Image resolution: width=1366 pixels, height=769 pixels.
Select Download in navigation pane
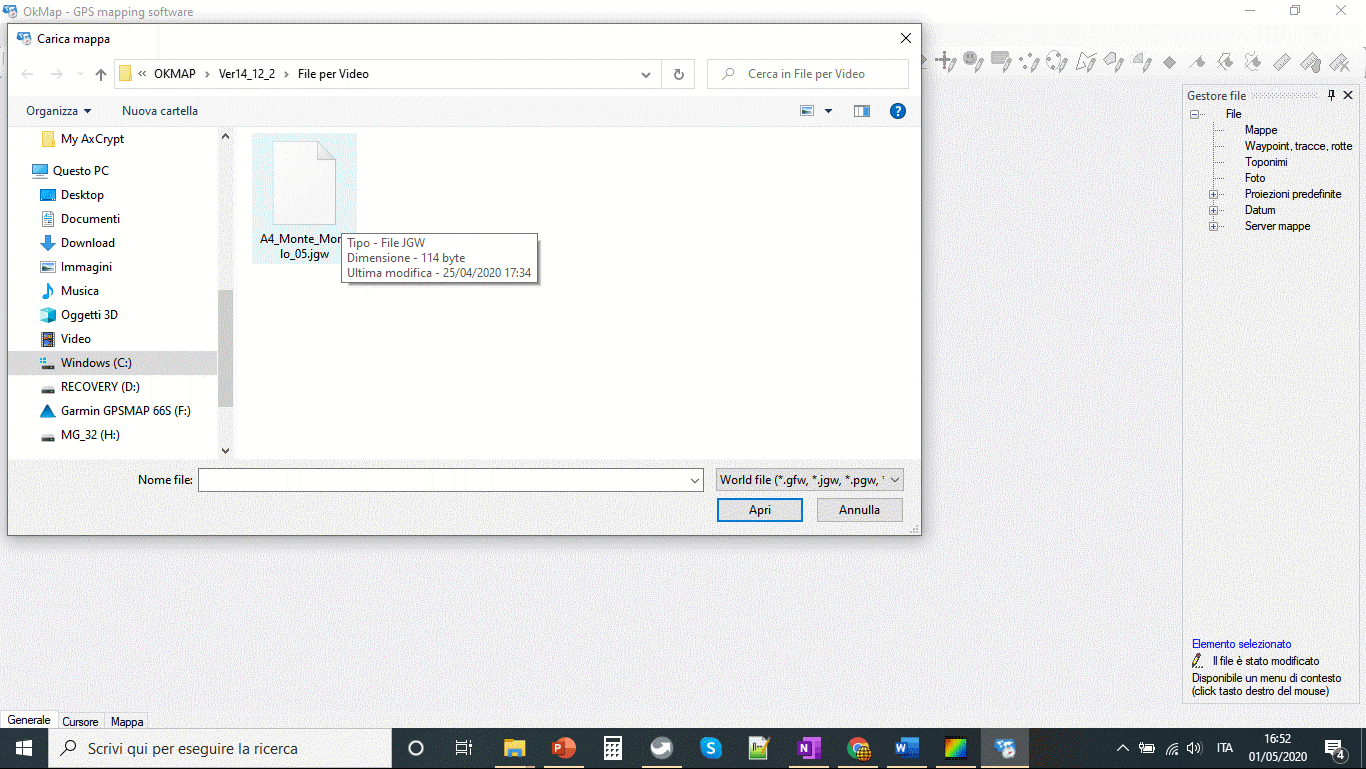point(88,243)
